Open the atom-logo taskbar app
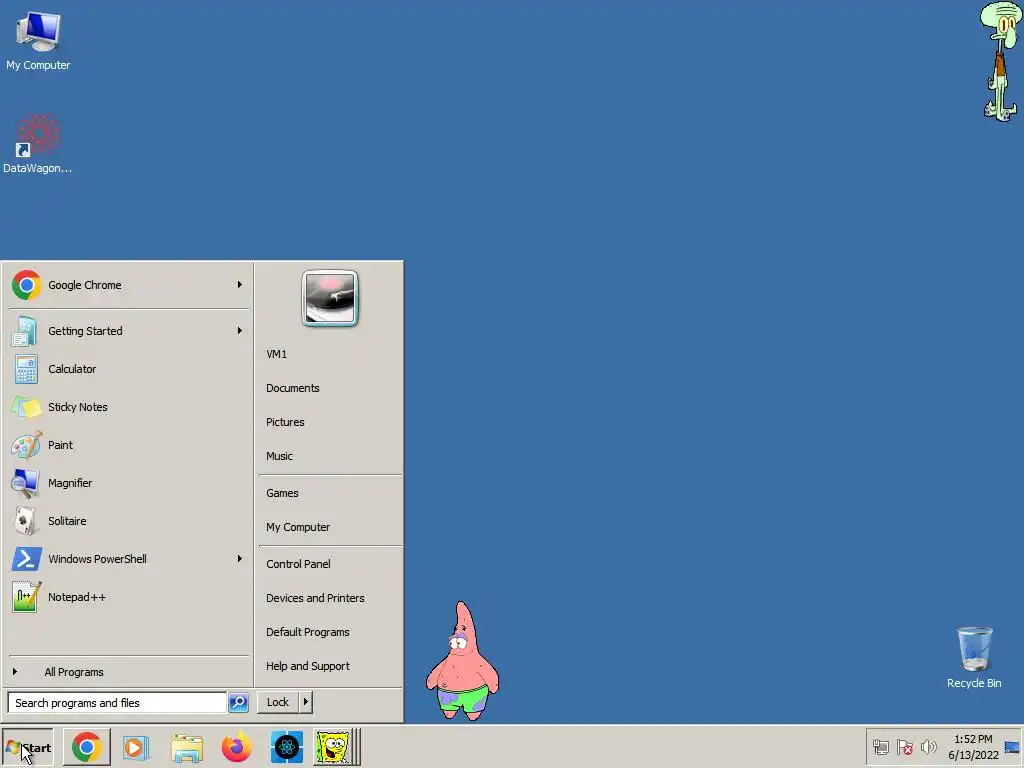Viewport: 1024px width, 768px height. coord(287,747)
